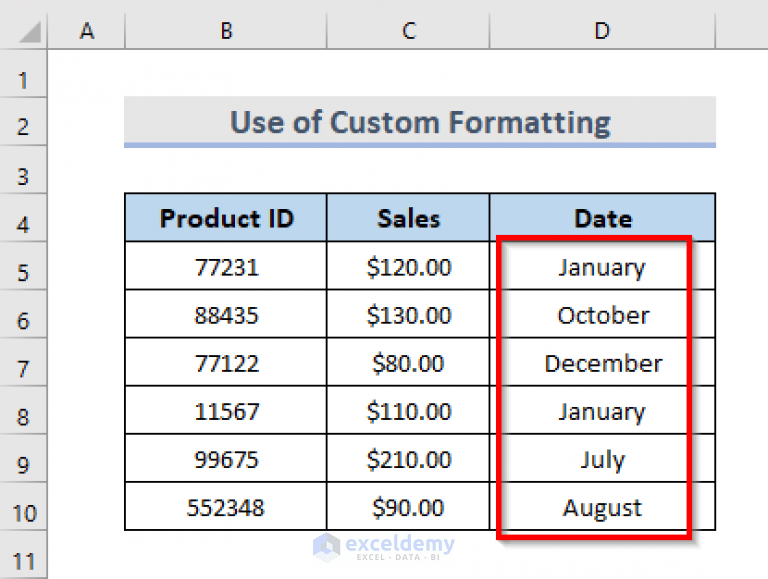Select column B header
The height and width of the screenshot is (579, 768).
tap(226, 31)
